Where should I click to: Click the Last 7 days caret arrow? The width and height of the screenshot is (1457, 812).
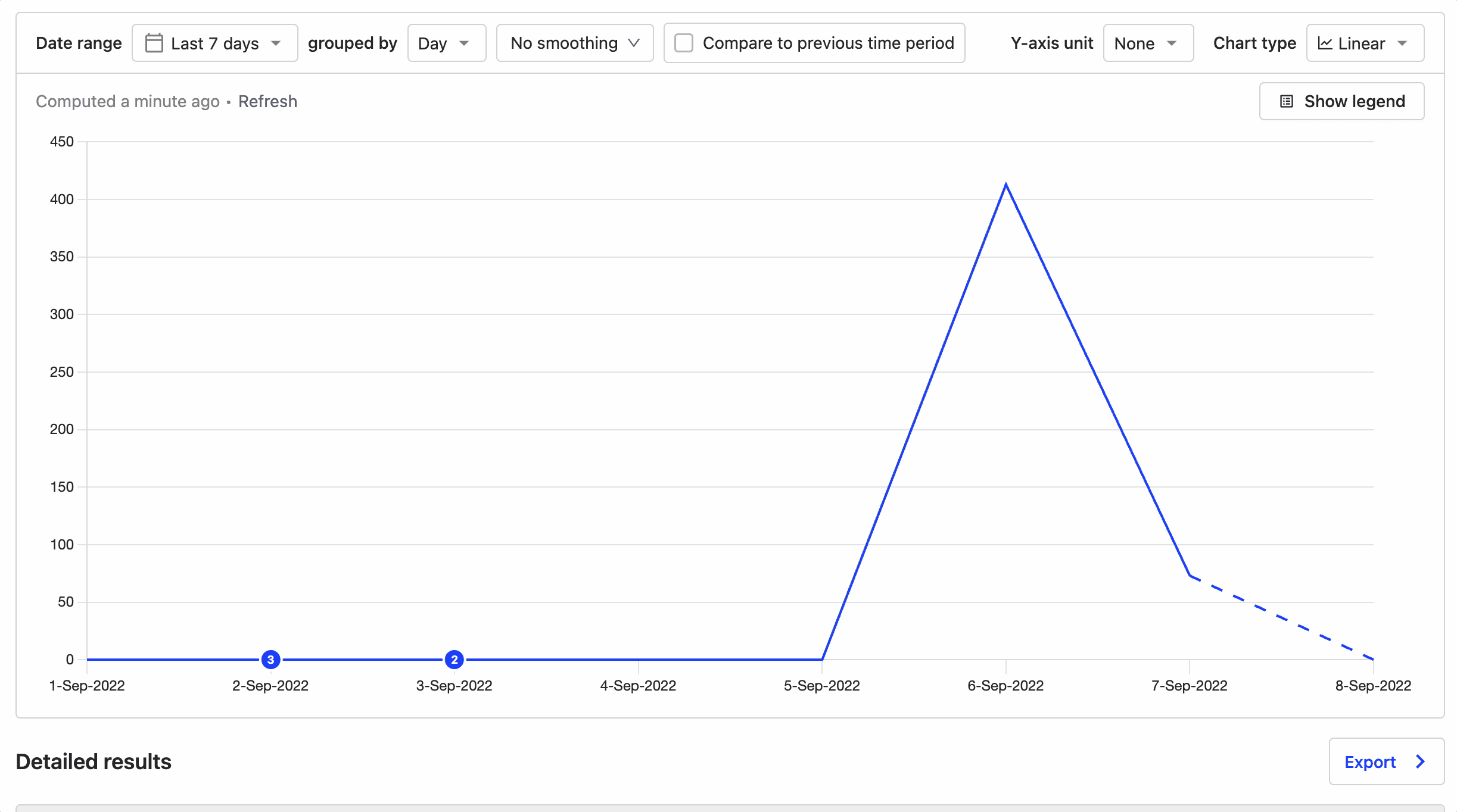pyautogui.click(x=276, y=43)
